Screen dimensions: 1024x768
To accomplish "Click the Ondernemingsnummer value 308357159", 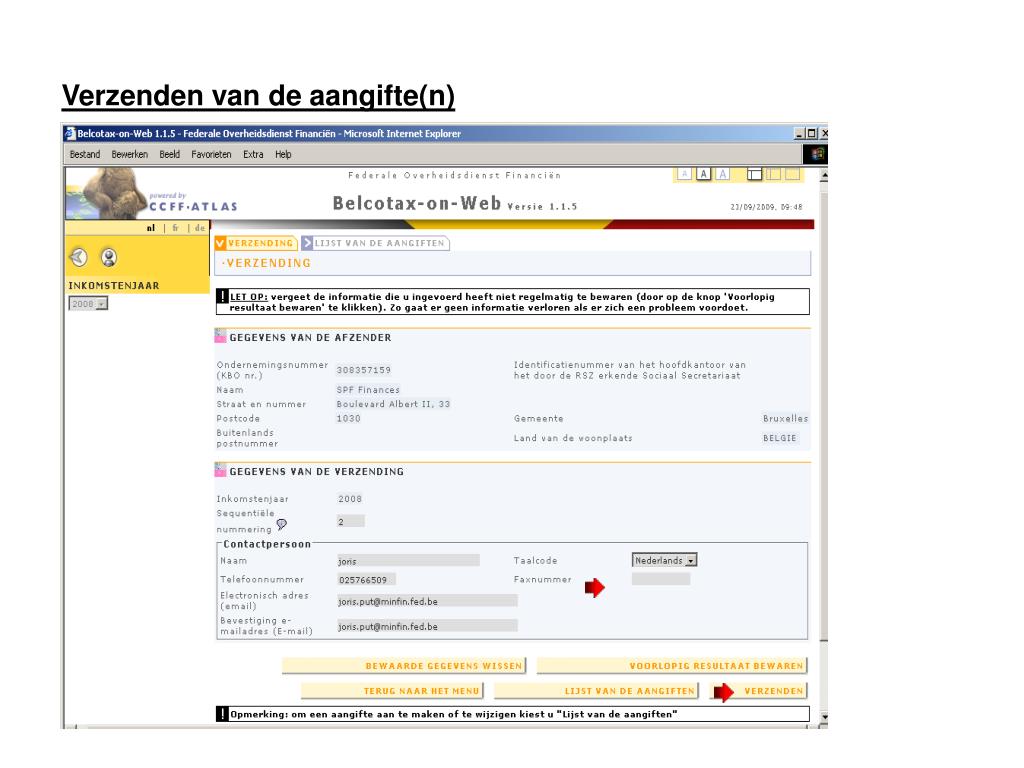I will click(364, 370).
